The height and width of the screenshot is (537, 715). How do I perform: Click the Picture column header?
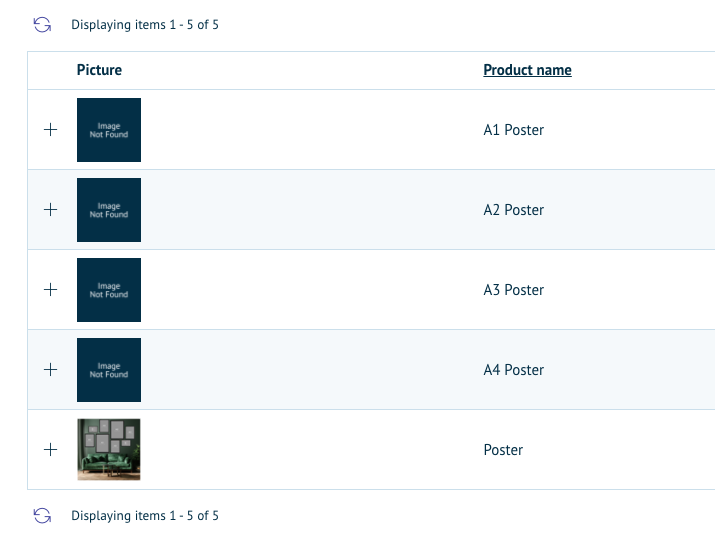99,70
